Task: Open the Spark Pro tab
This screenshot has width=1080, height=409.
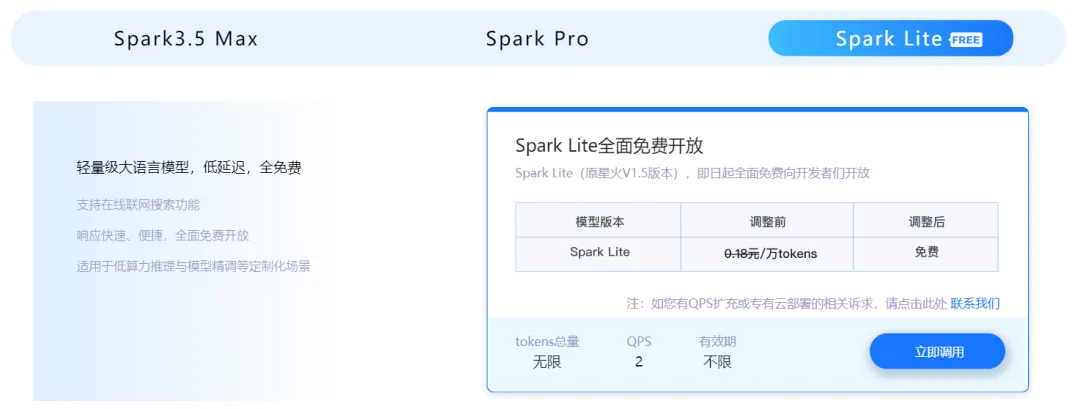Action: [x=537, y=39]
